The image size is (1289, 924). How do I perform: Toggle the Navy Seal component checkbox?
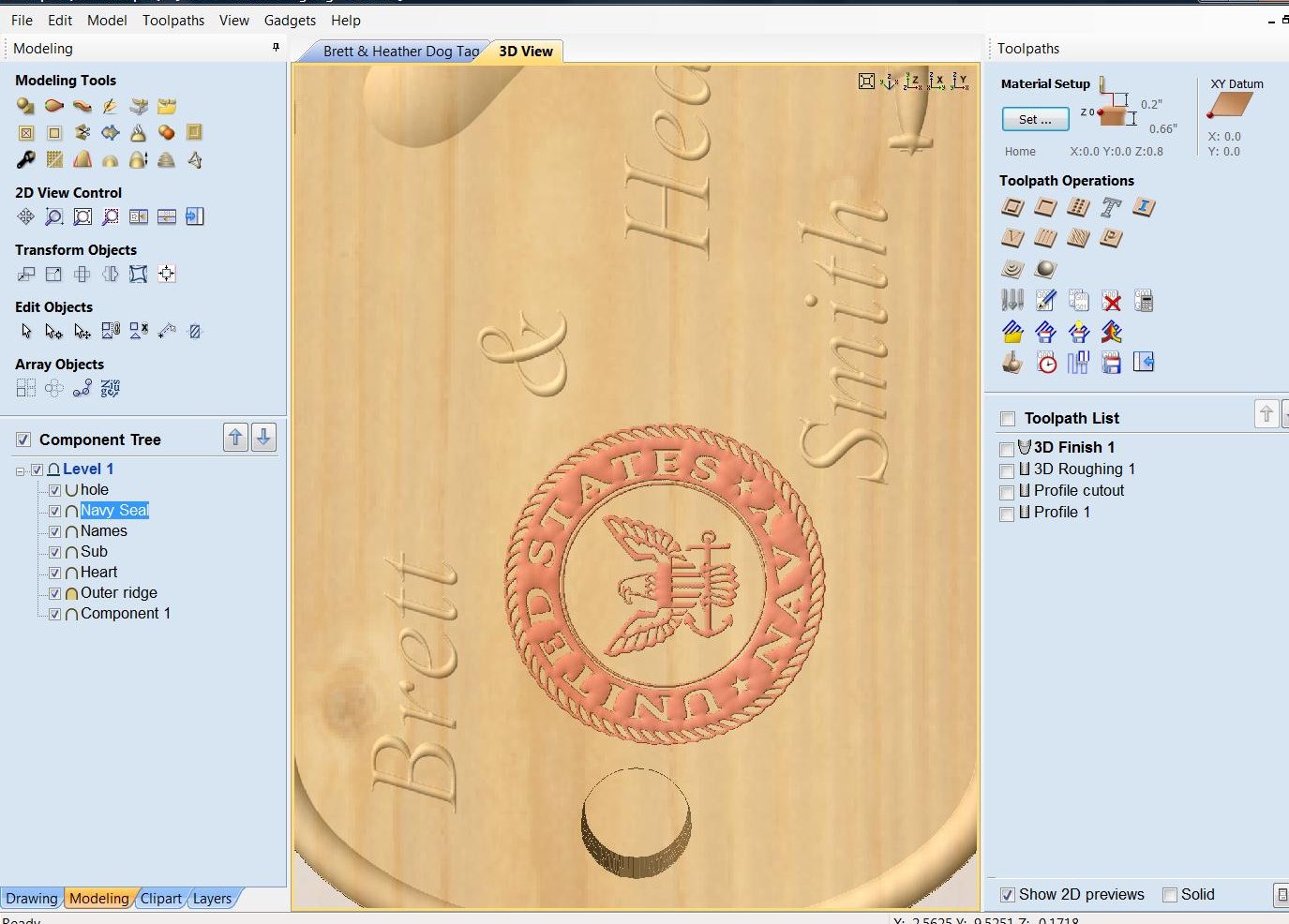(x=54, y=511)
